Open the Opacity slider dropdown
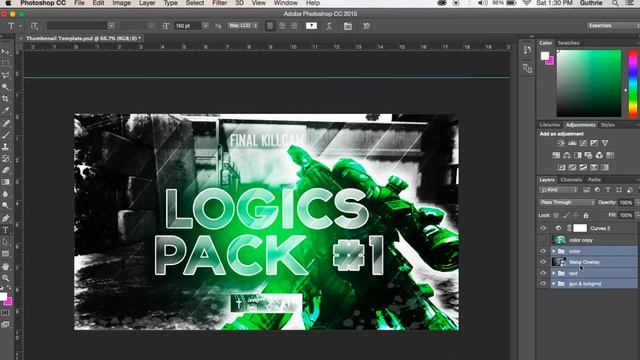 click(638, 202)
